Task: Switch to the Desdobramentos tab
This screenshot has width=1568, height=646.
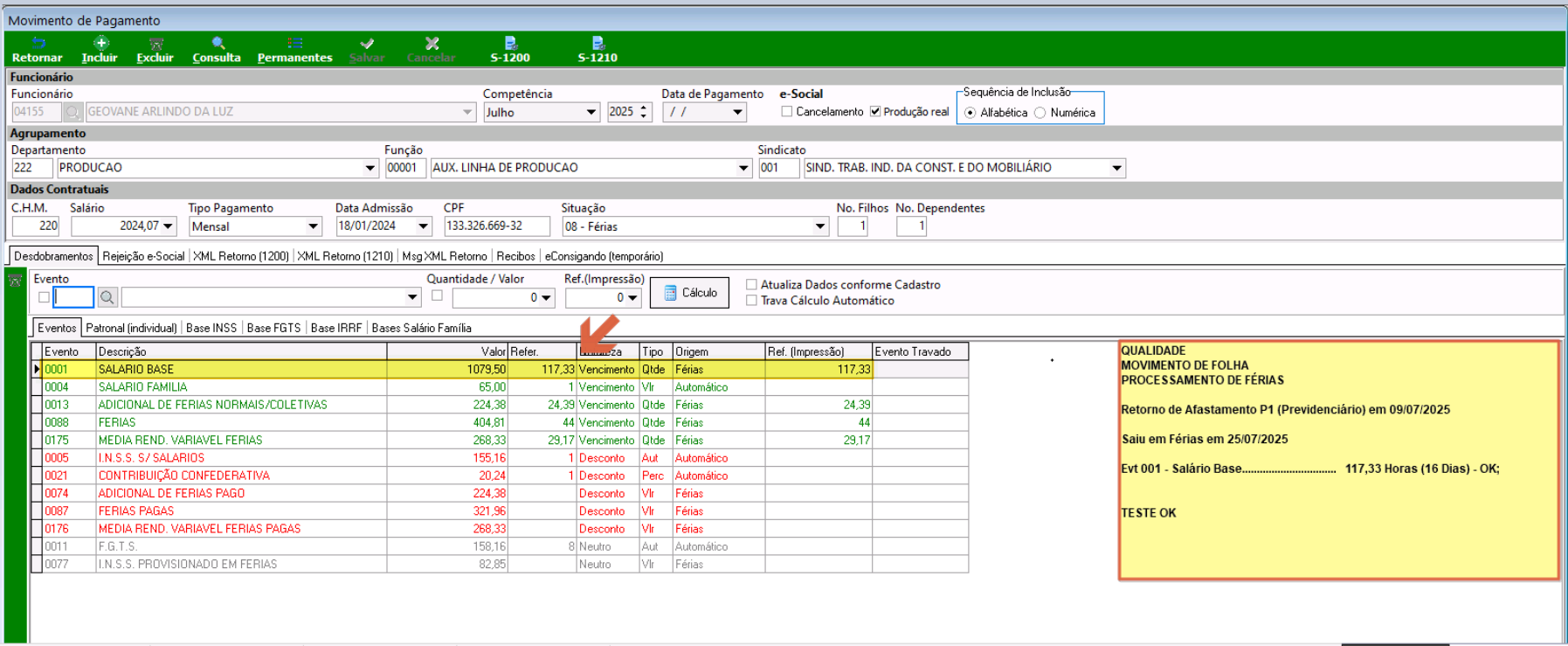Action: pos(53,256)
